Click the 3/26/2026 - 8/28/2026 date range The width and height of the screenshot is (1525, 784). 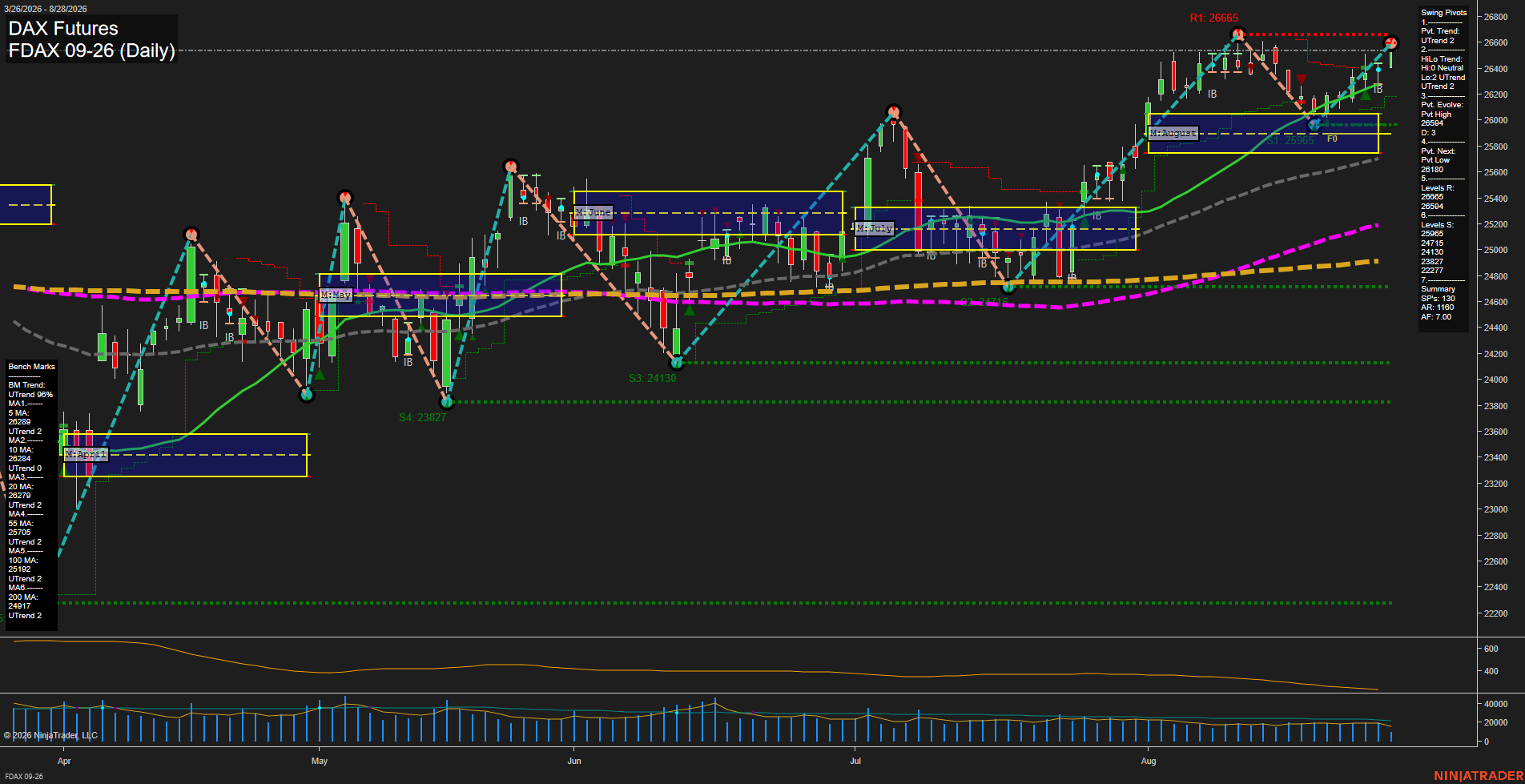[46, 9]
